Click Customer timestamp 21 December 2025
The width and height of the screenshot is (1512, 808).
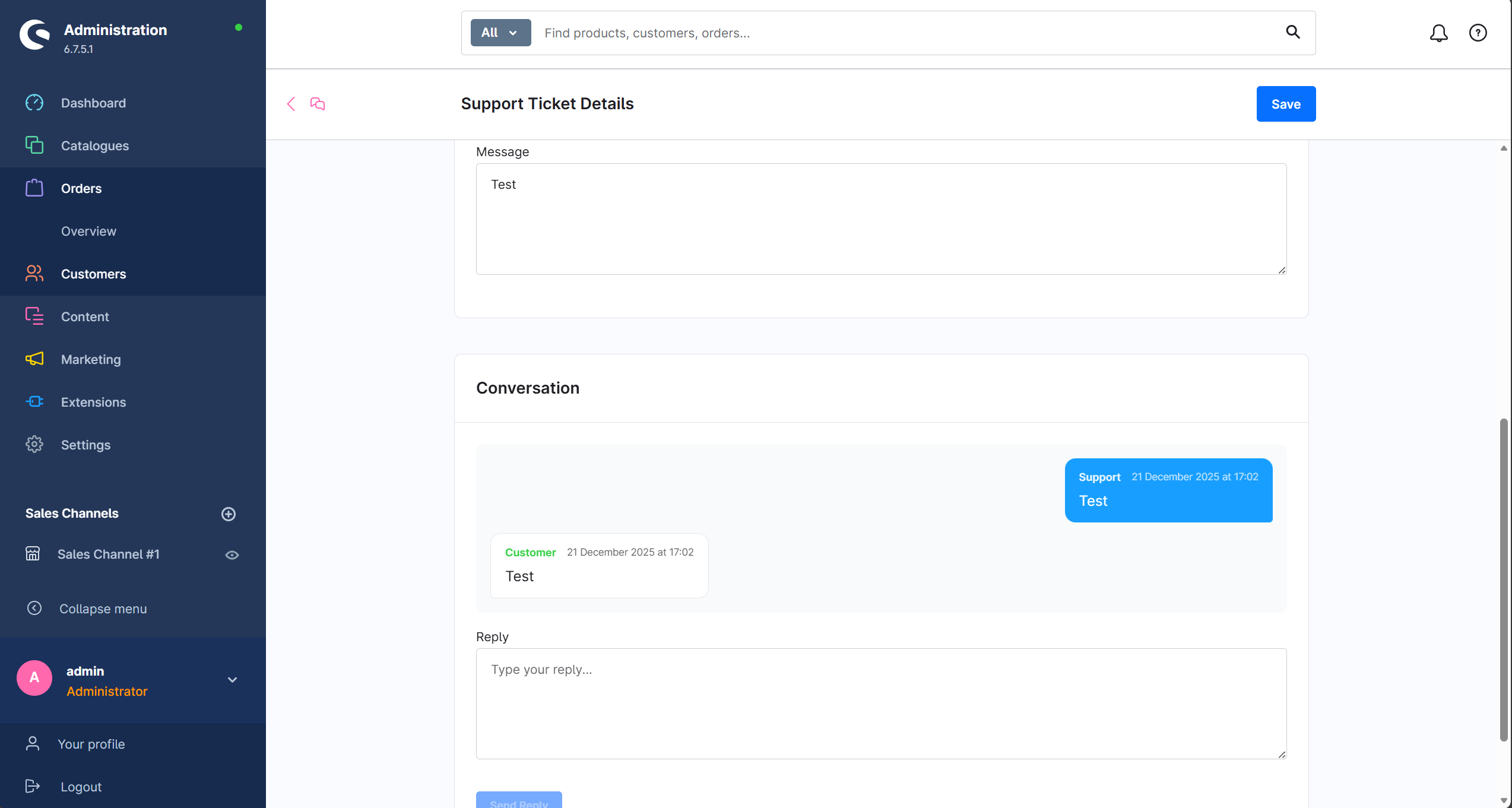coord(630,552)
